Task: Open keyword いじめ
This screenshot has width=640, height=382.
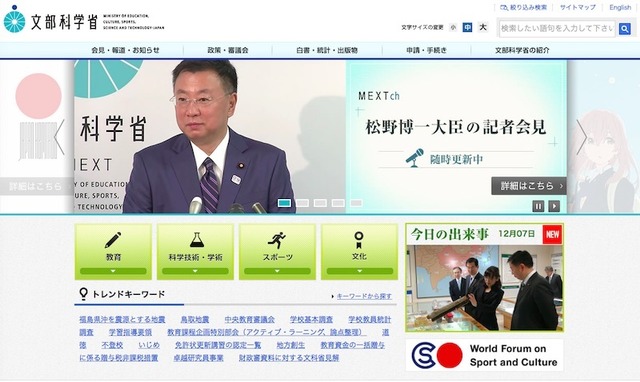Action: click(x=149, y=345)
